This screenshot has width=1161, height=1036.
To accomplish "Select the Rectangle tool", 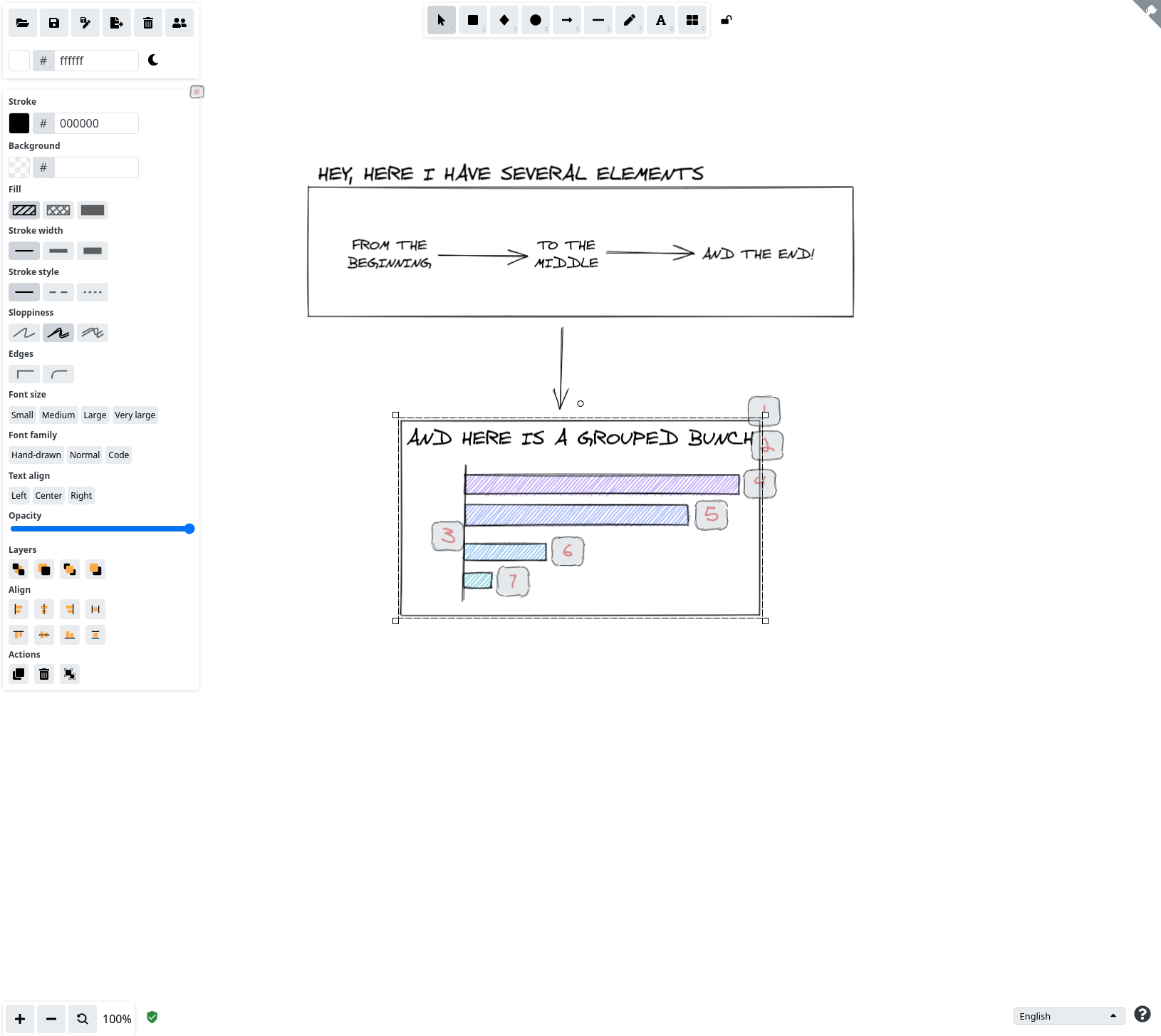I will tap(472, 20).
